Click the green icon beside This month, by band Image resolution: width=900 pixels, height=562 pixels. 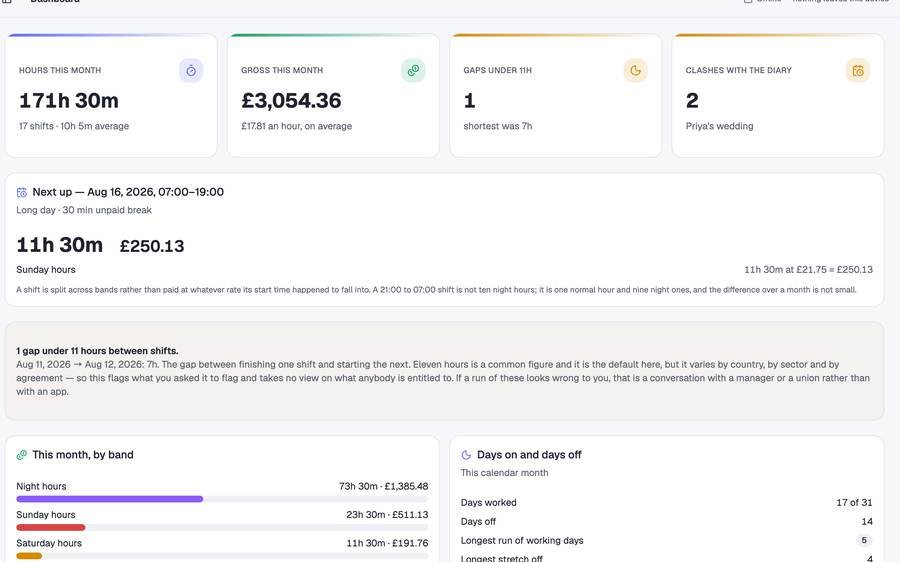22,455
